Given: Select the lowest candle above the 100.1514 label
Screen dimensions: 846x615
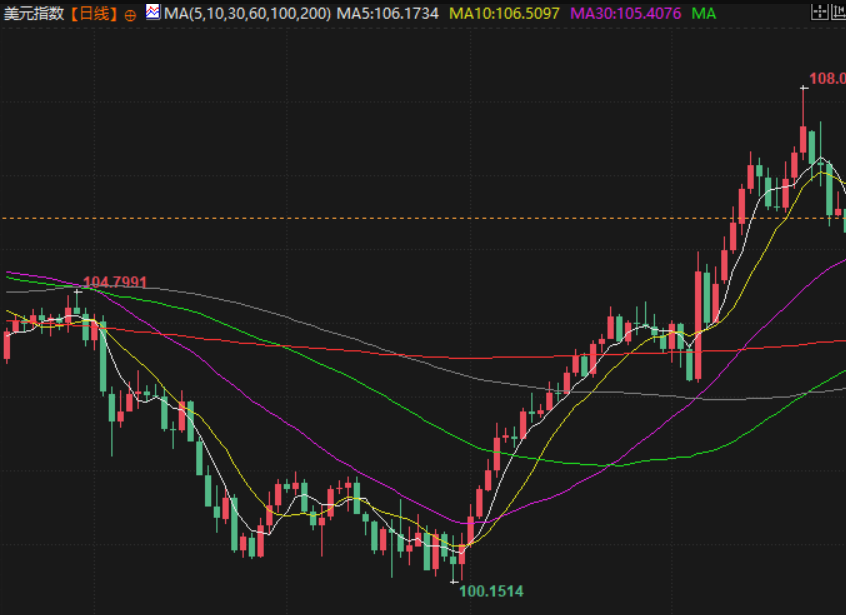Looking at the screenshot, I should pyautogui.click(x=455, y=560).
